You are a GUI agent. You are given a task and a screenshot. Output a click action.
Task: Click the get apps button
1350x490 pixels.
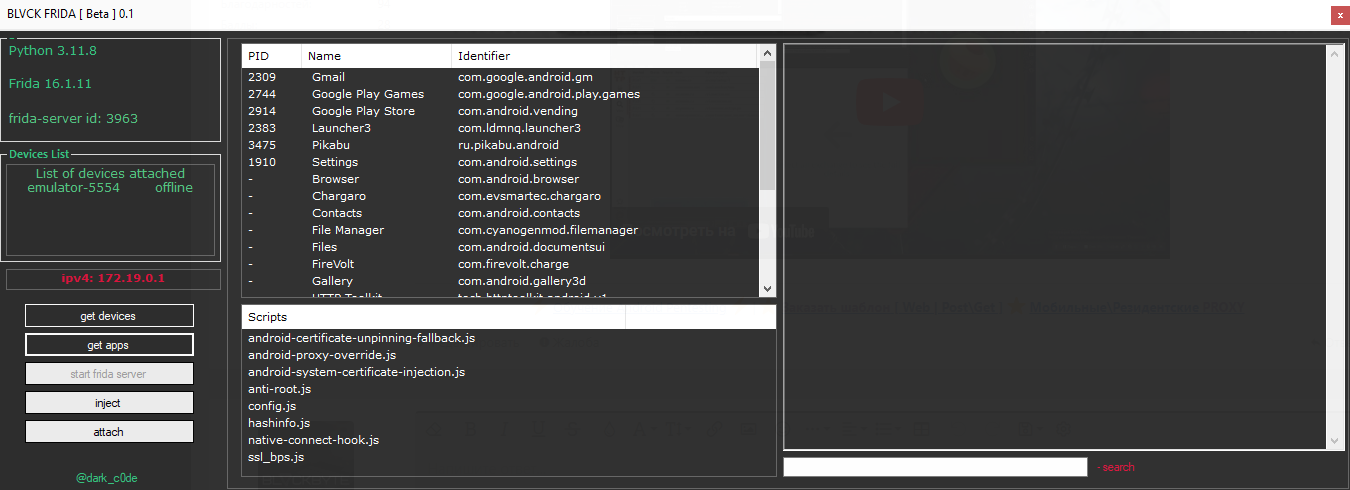(109, 345)
